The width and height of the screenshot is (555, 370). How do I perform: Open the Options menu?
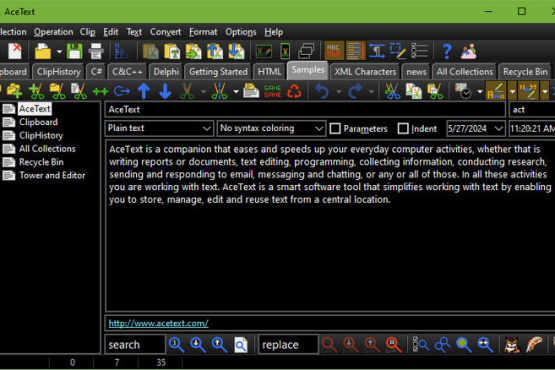tap(241, 32)
